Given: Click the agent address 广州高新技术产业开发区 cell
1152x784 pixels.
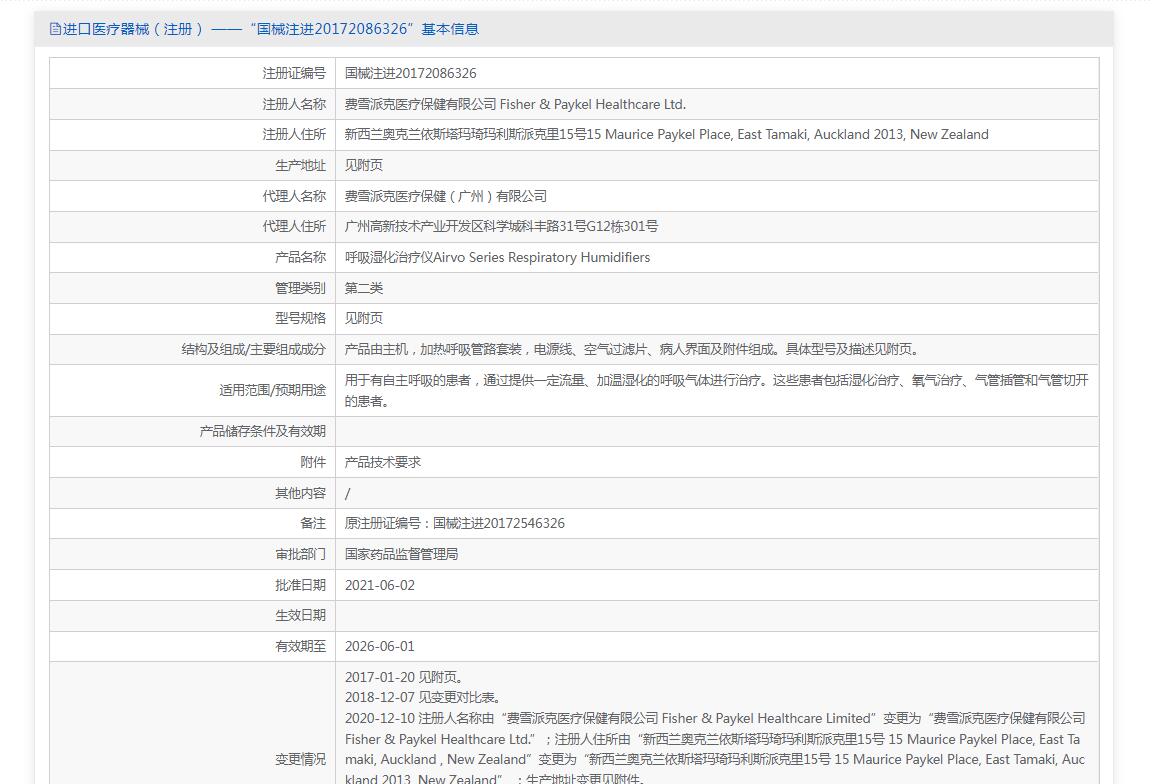Looking at the screenshot, I should tap(501, 226).
